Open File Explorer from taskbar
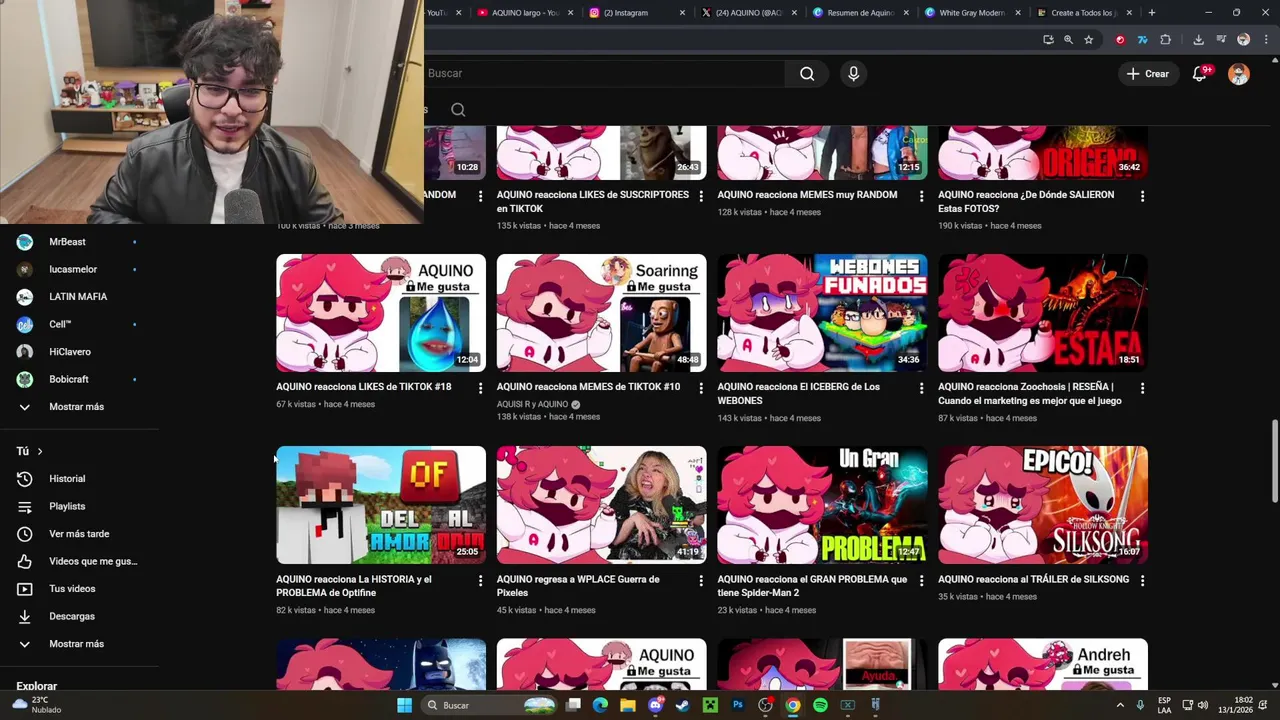The image size is (1280, 720). click(x=627, y=705)
